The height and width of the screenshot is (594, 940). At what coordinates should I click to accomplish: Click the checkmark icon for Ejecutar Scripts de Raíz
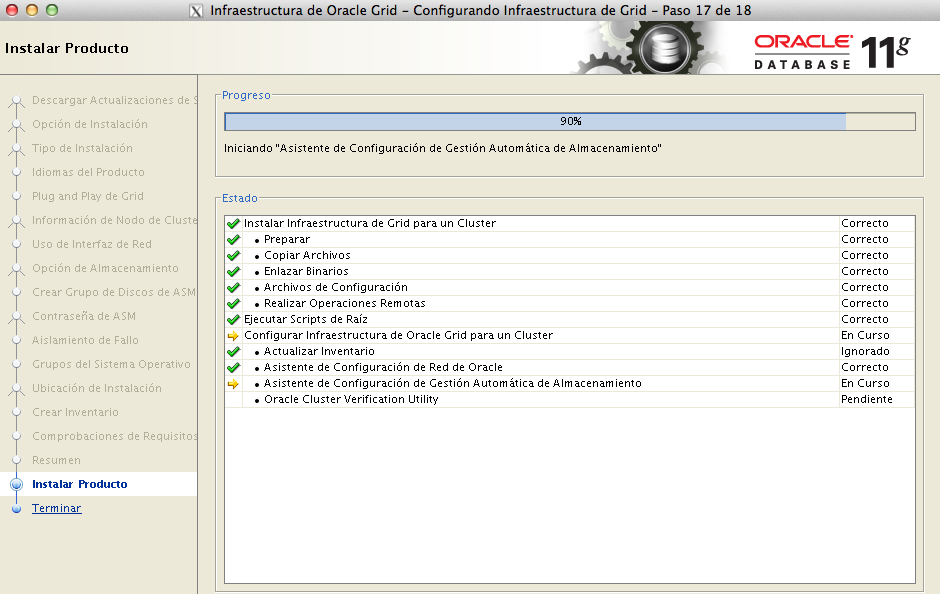pyautogui.click(x=233, y=320)
